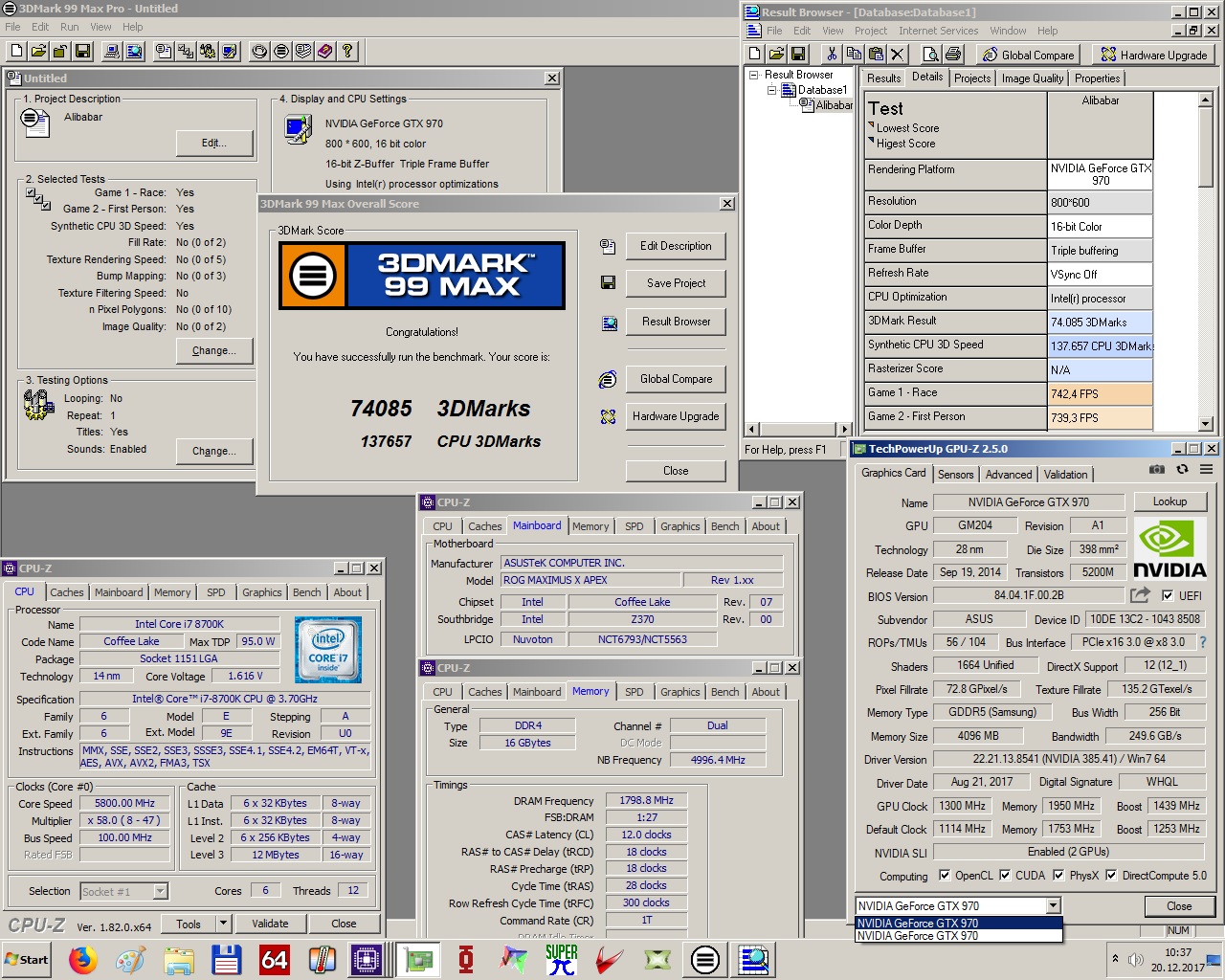Click Edit Description button in score dialog
Viewport: 1225px width, 980px height.
[x=676, y=246]
